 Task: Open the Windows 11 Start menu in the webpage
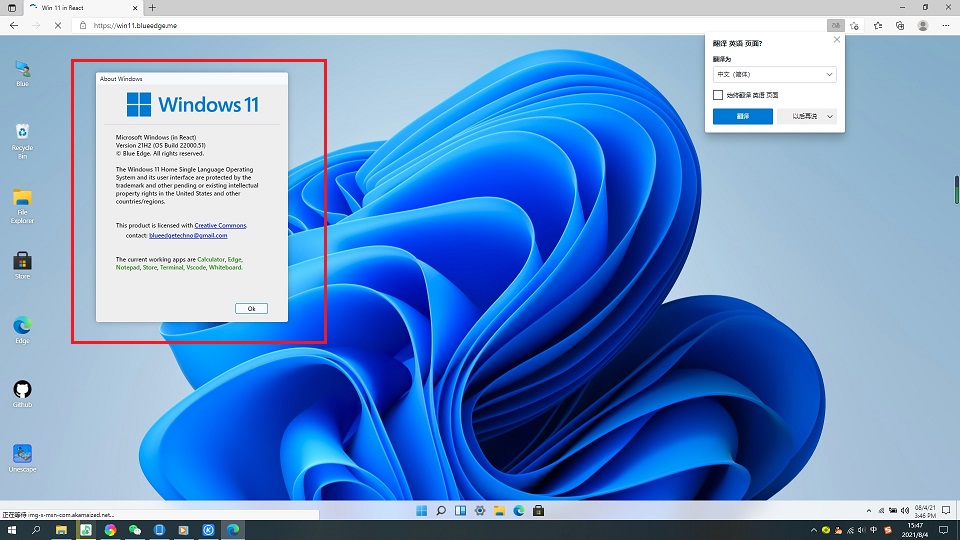(x=421, y=511)
